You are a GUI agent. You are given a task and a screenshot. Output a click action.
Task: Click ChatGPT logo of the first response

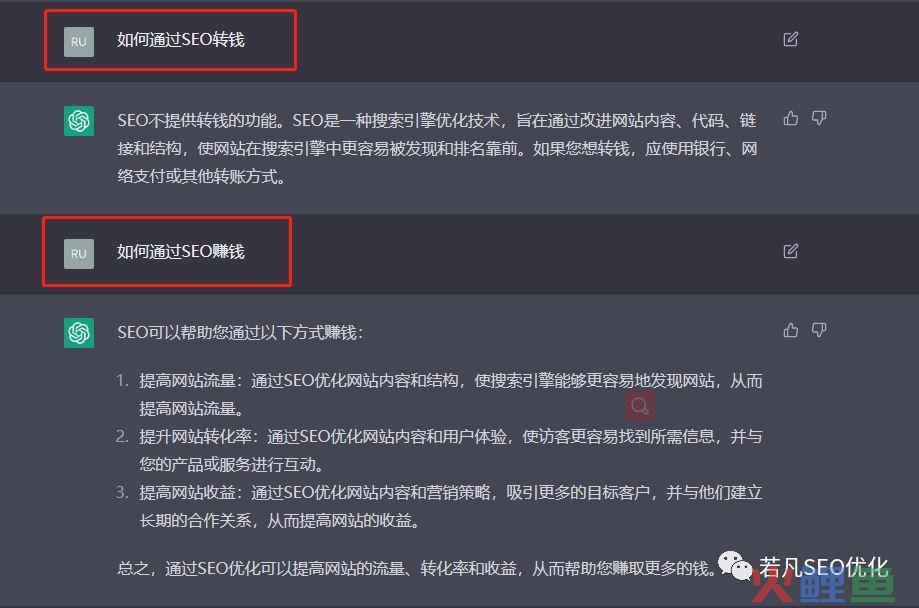[79, 121]
